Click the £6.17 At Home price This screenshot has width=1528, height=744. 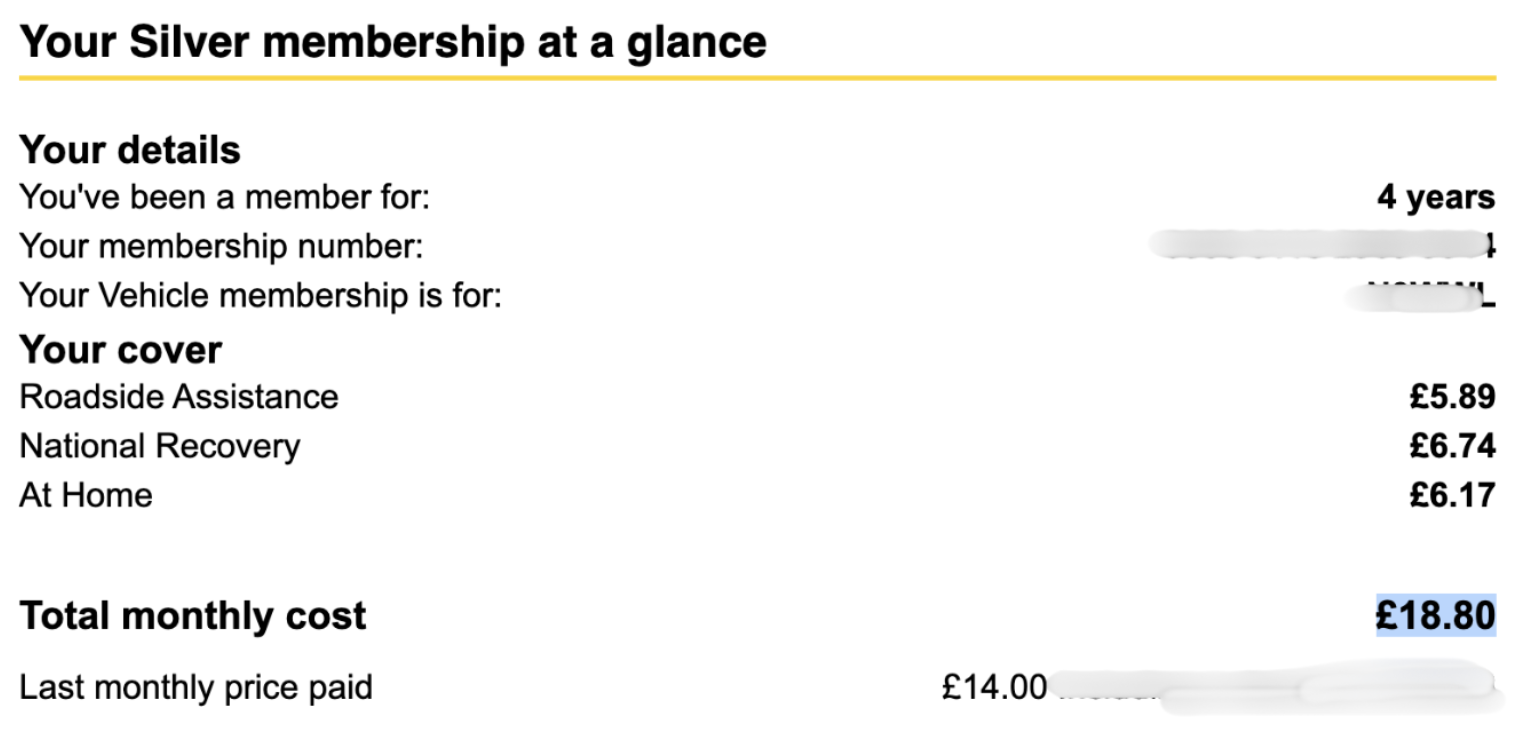1452,495
